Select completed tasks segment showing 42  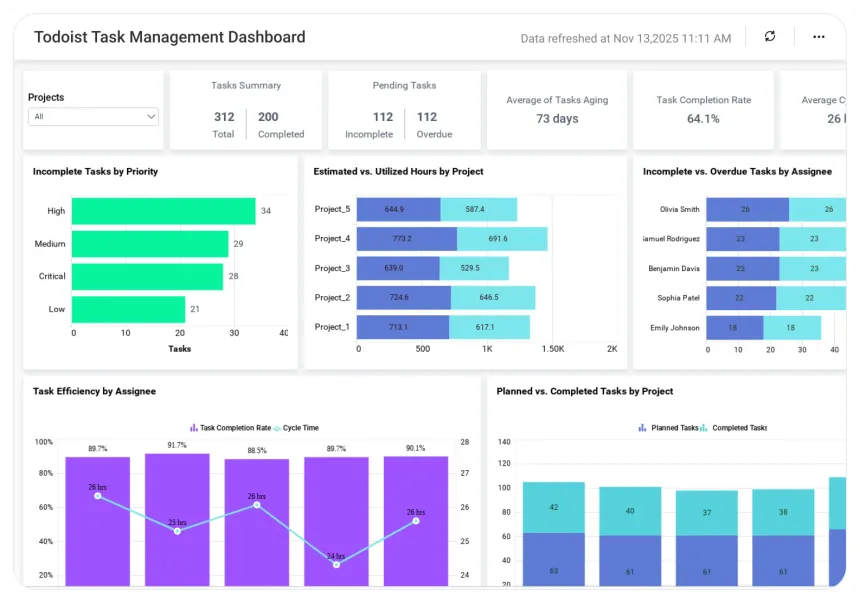coord(553,508)
